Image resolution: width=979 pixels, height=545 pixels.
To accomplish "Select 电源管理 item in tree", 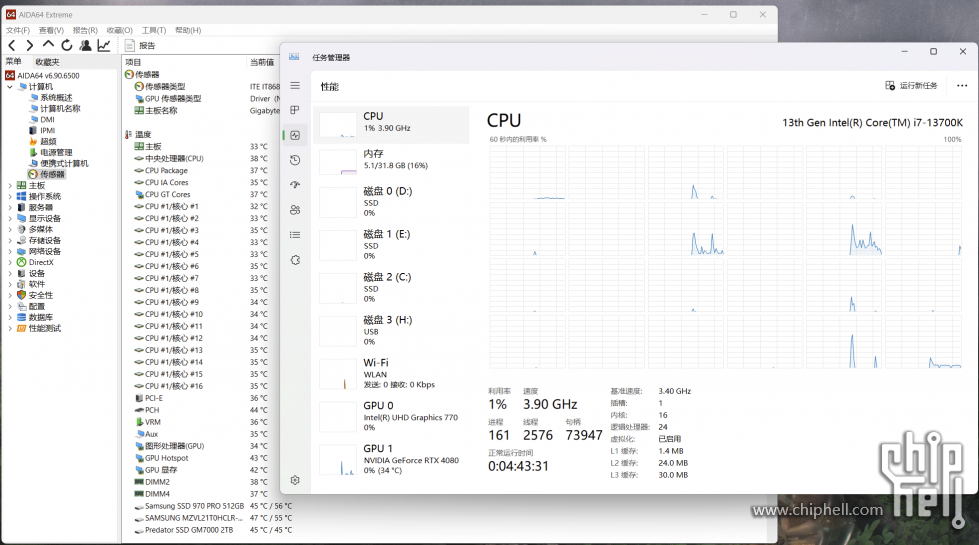I will click(51, 152).
